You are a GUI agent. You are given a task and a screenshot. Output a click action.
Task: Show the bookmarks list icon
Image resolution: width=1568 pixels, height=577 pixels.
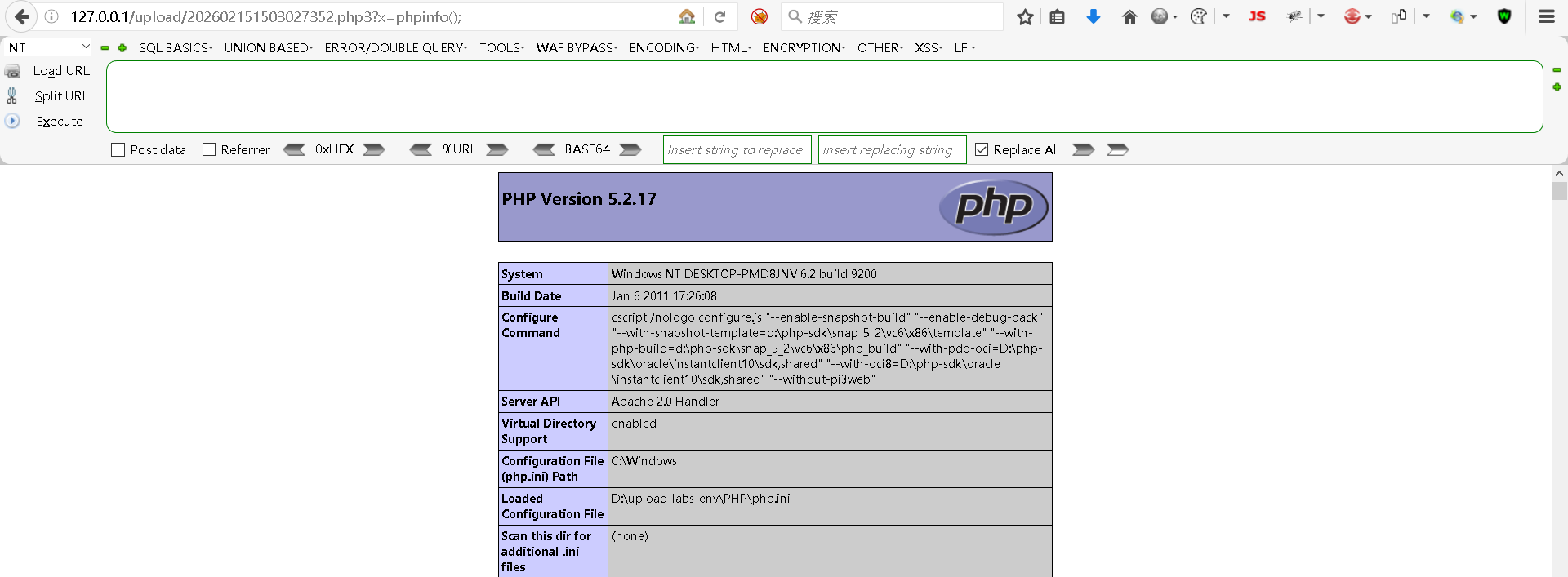point(1058,16)
